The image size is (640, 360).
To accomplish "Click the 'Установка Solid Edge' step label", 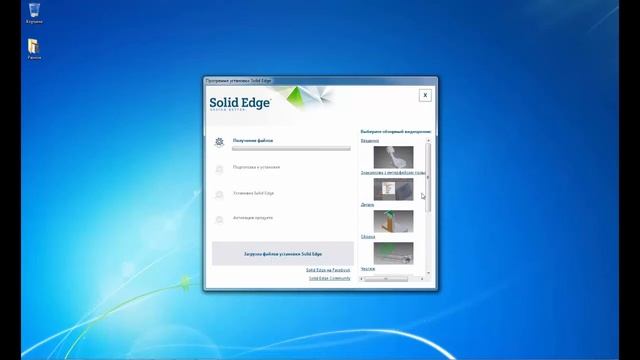I will [x=253, y=193].
